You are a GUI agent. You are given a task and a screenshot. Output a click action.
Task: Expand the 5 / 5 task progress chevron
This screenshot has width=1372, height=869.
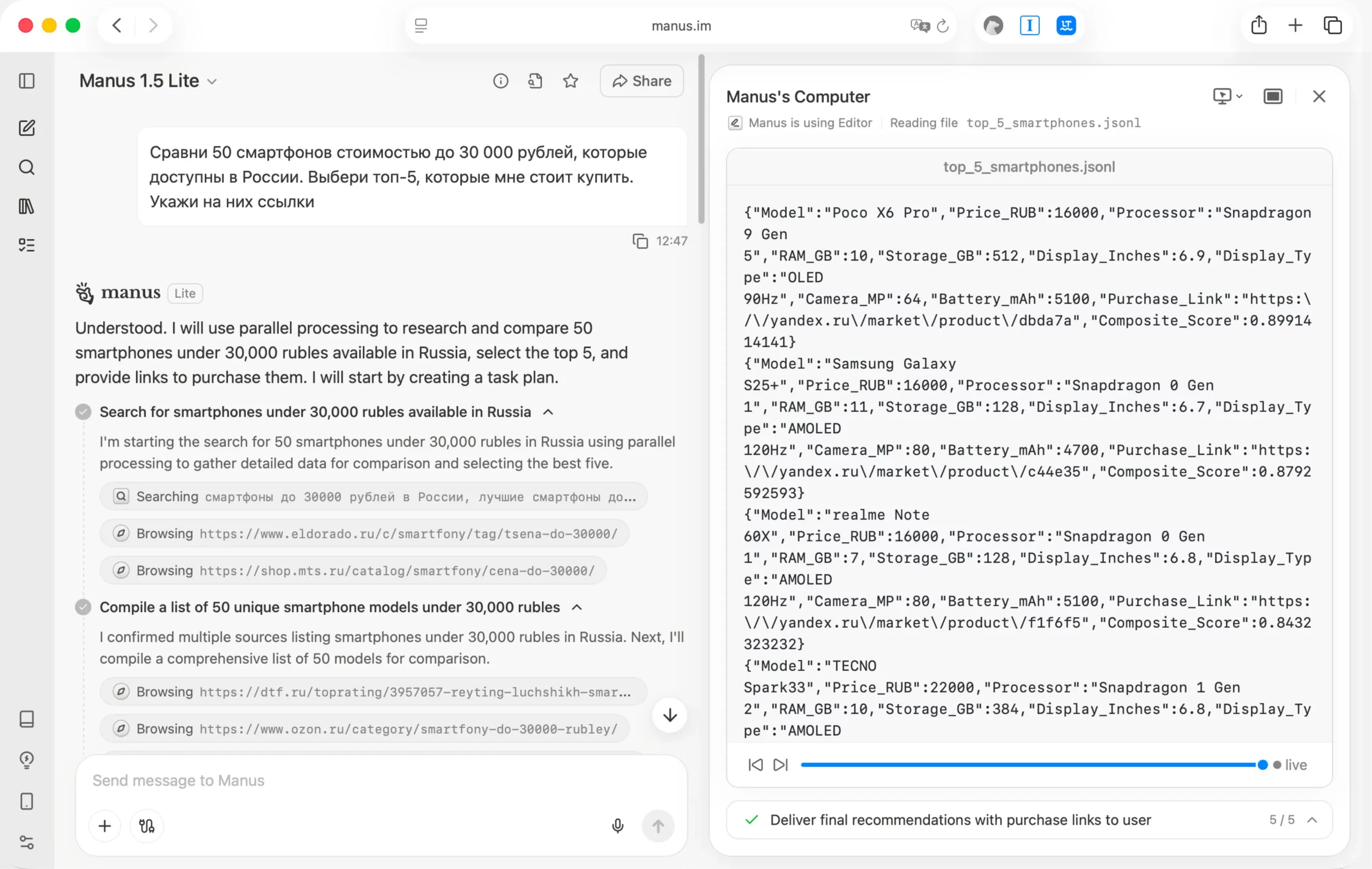point(1312,820)
